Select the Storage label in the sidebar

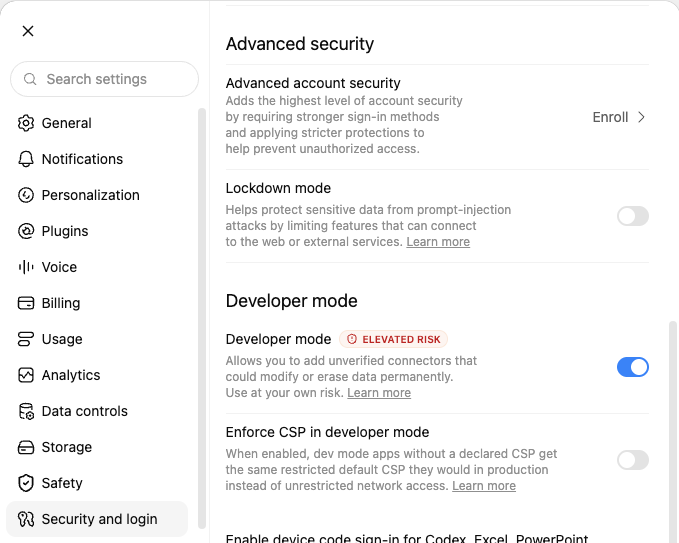coord(67,447)
